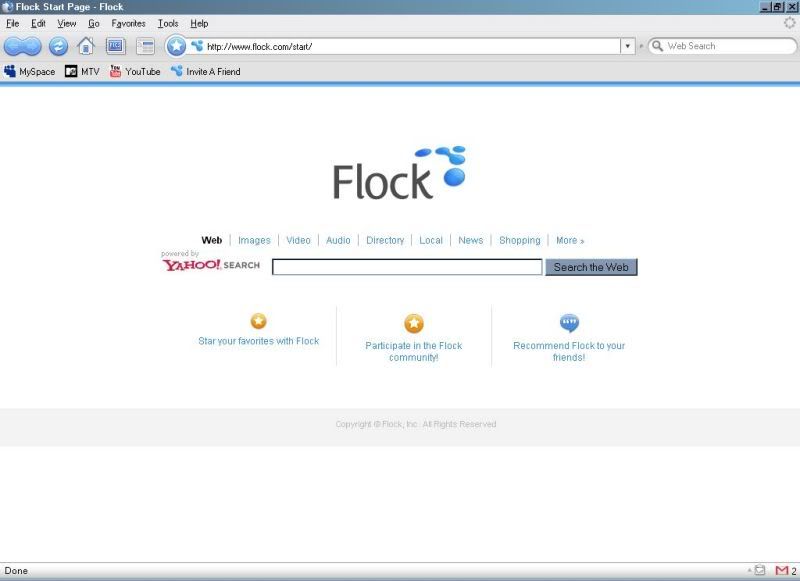Image resolution: width=800 pixels, height=581 pixels.
Task: Click the Home icon in the toolbar
Action: coord(86,46)
